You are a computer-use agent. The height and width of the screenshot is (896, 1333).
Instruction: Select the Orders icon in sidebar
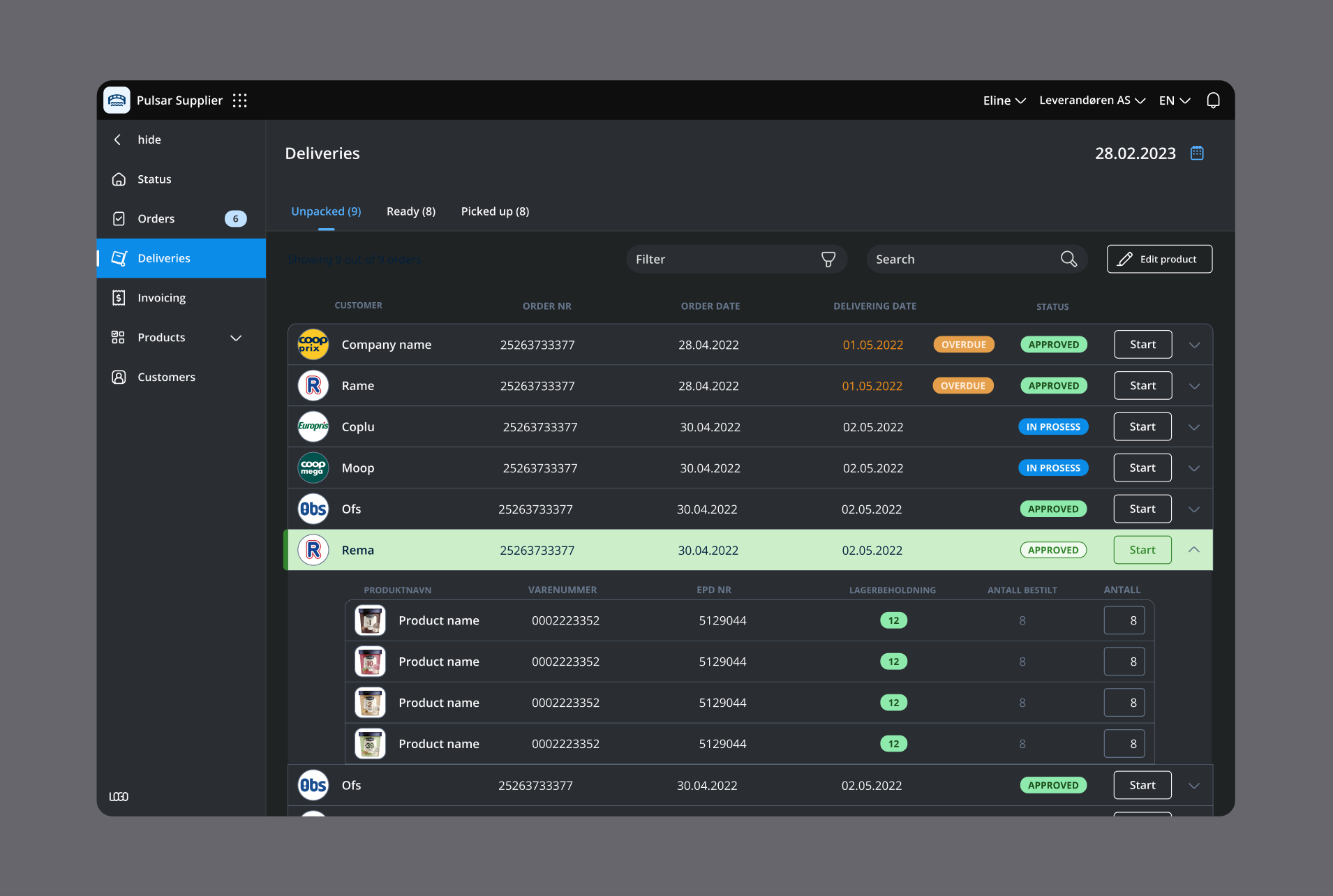point(119,218)
